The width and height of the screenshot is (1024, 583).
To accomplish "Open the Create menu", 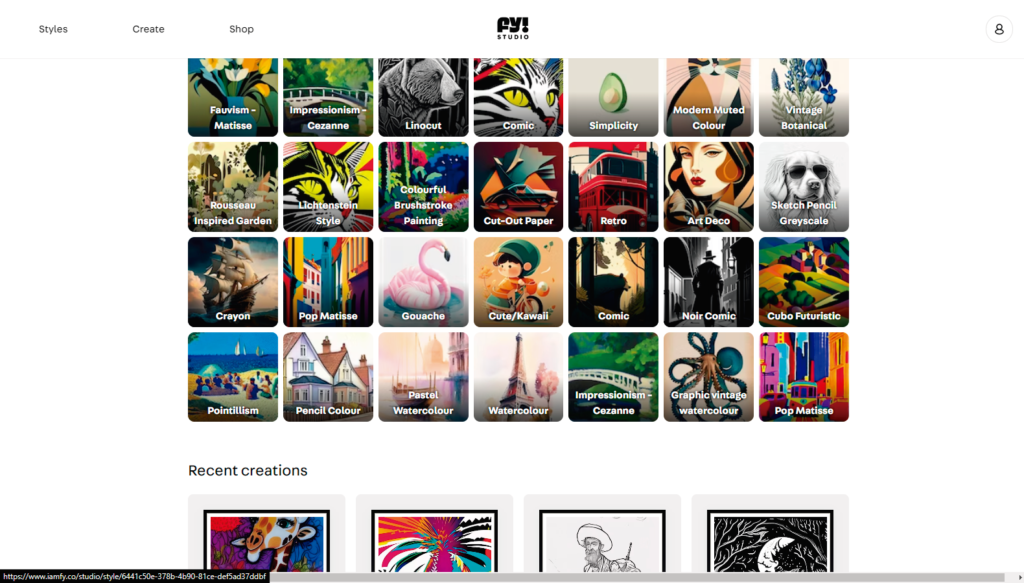I will 148,29.
